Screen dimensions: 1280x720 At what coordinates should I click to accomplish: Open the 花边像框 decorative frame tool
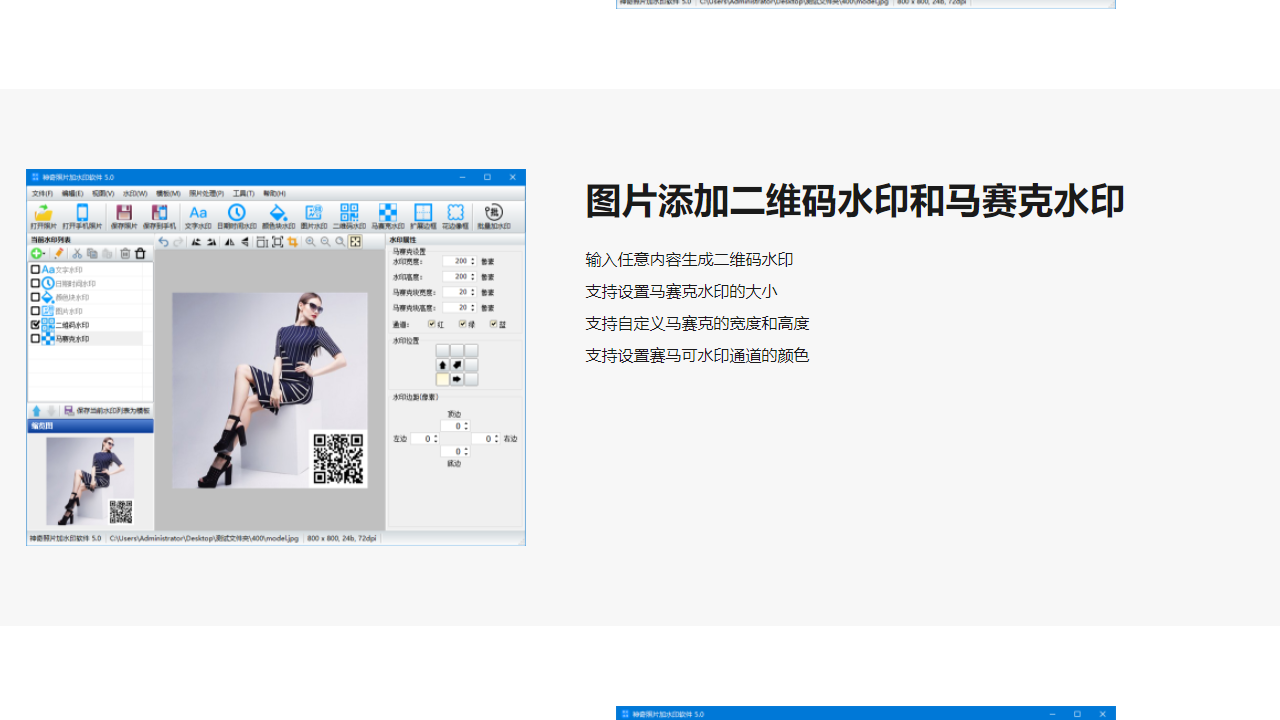coord(454,214)
